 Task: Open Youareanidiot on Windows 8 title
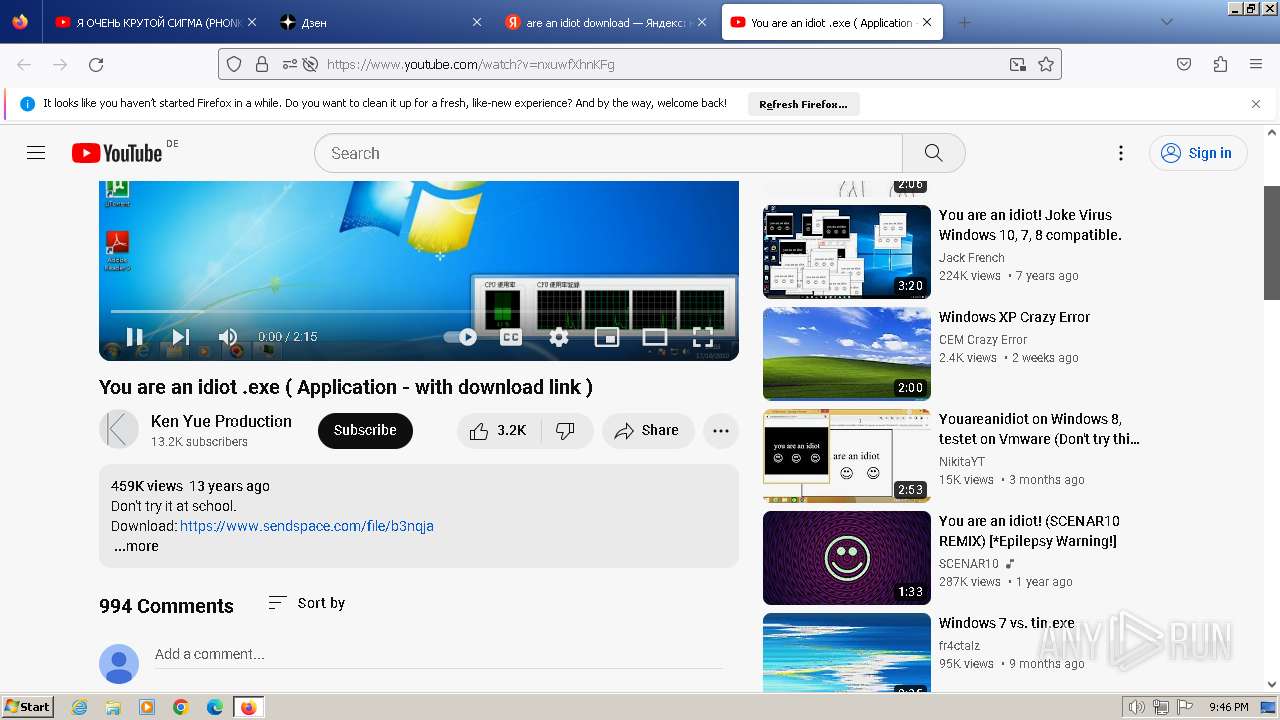click(1039, 429)
